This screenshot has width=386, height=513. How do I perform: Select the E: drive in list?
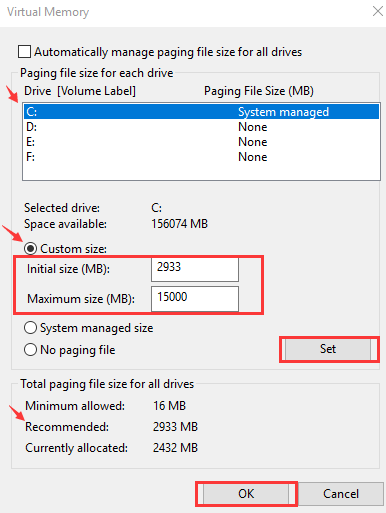(x=201, y=142)
